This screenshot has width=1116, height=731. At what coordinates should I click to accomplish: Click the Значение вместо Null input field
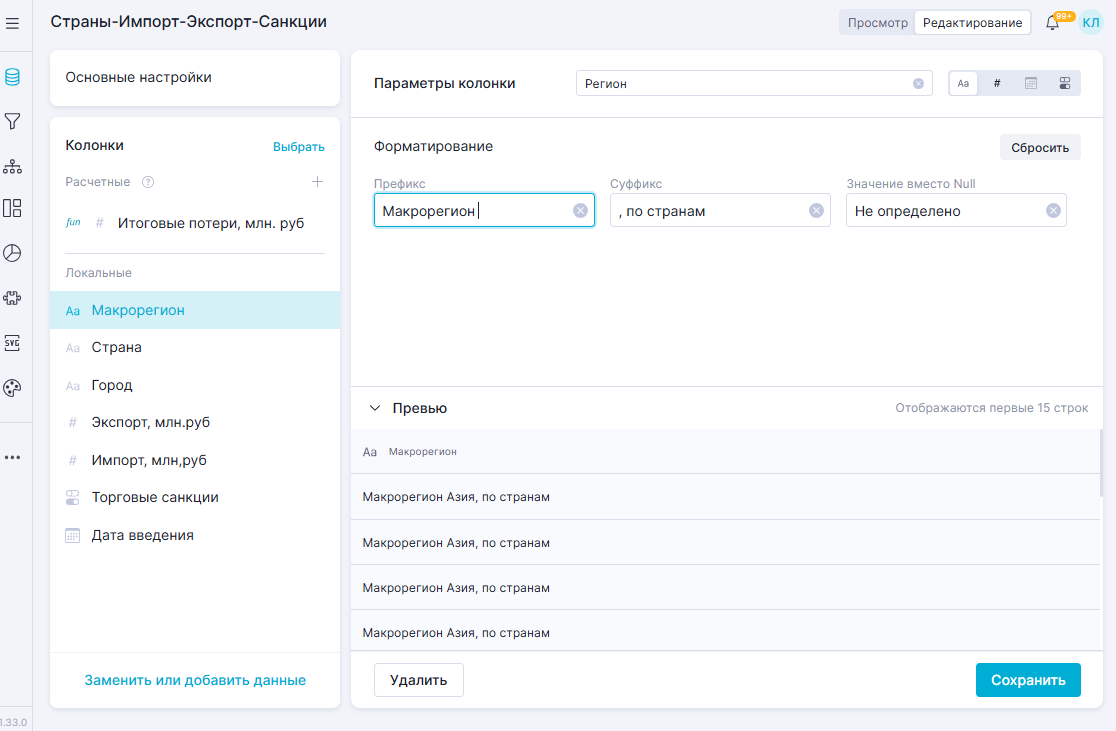943,211
